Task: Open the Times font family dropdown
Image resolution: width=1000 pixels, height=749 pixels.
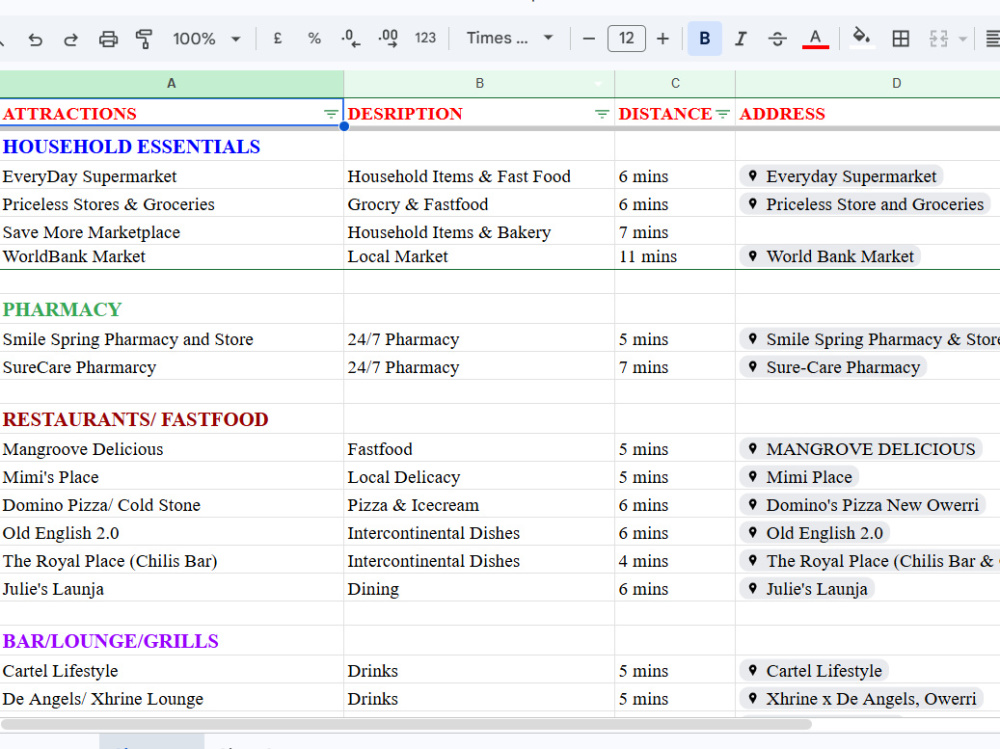Action: pos(510,39)
